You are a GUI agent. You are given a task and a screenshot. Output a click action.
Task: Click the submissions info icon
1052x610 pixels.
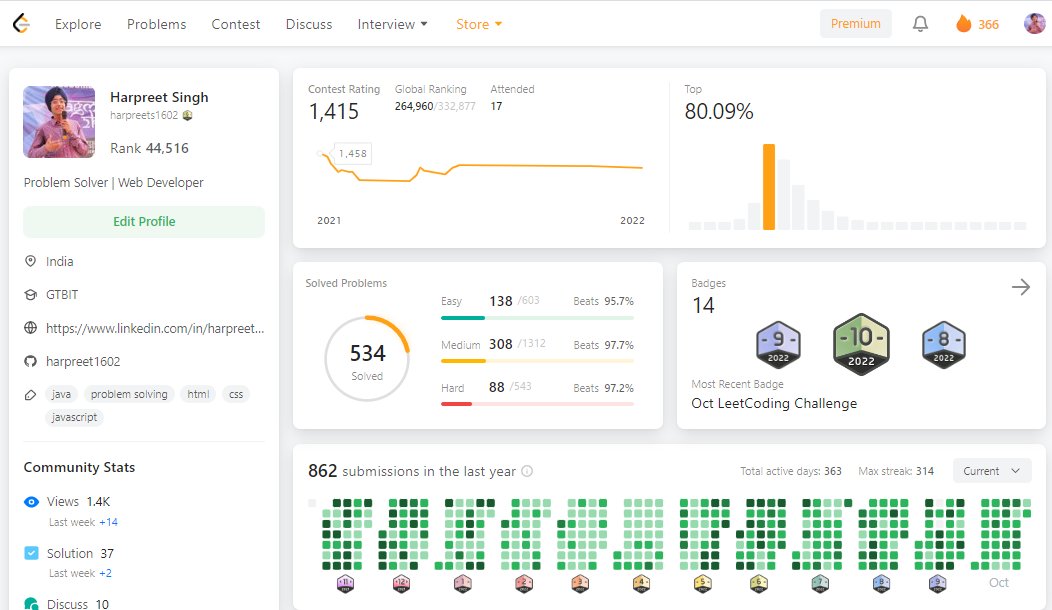(527, 471)
